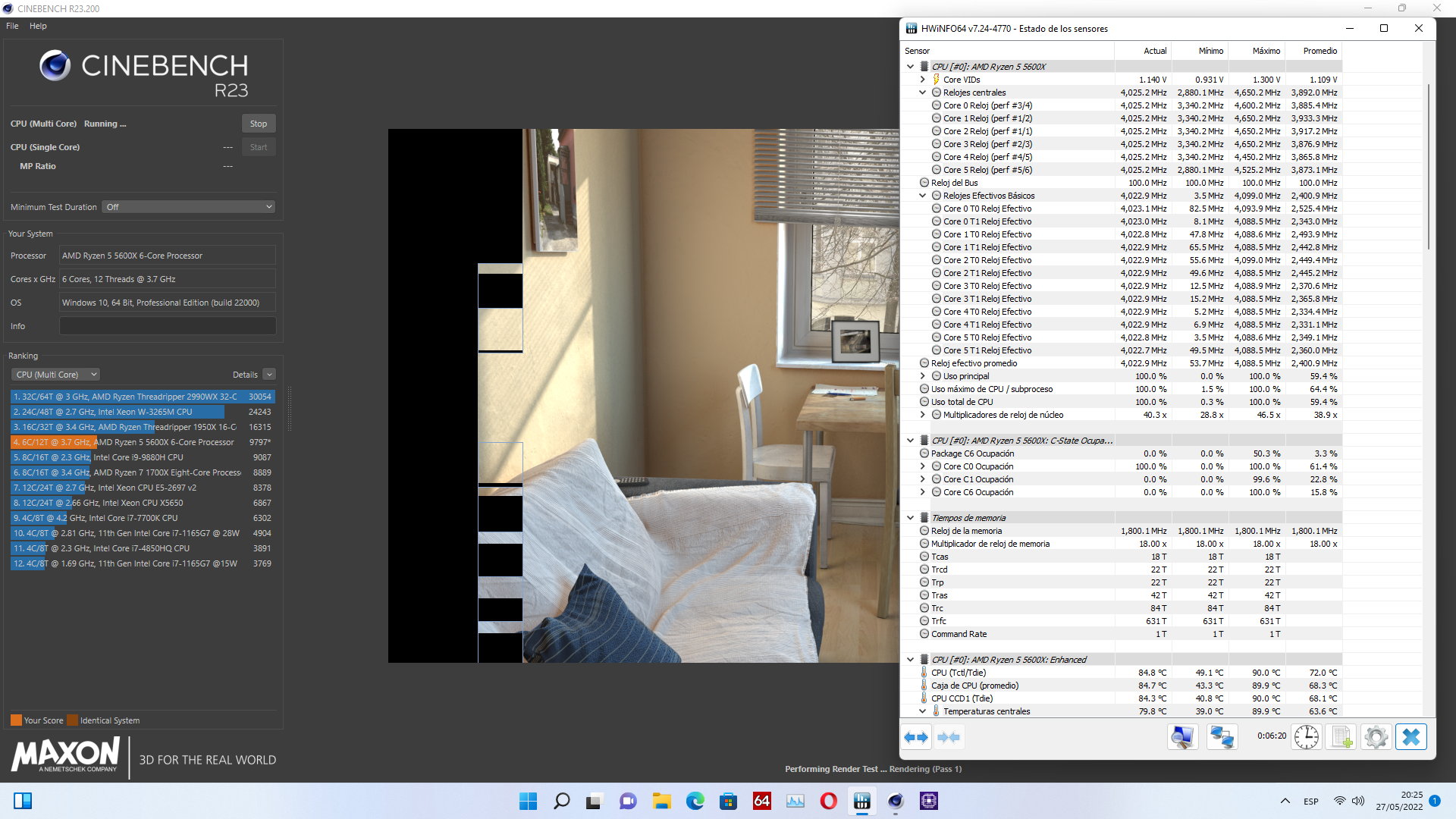1456x819 pixels.
Task: Select ranking entry Threadripper 2990WX
Action: point(143,397)
